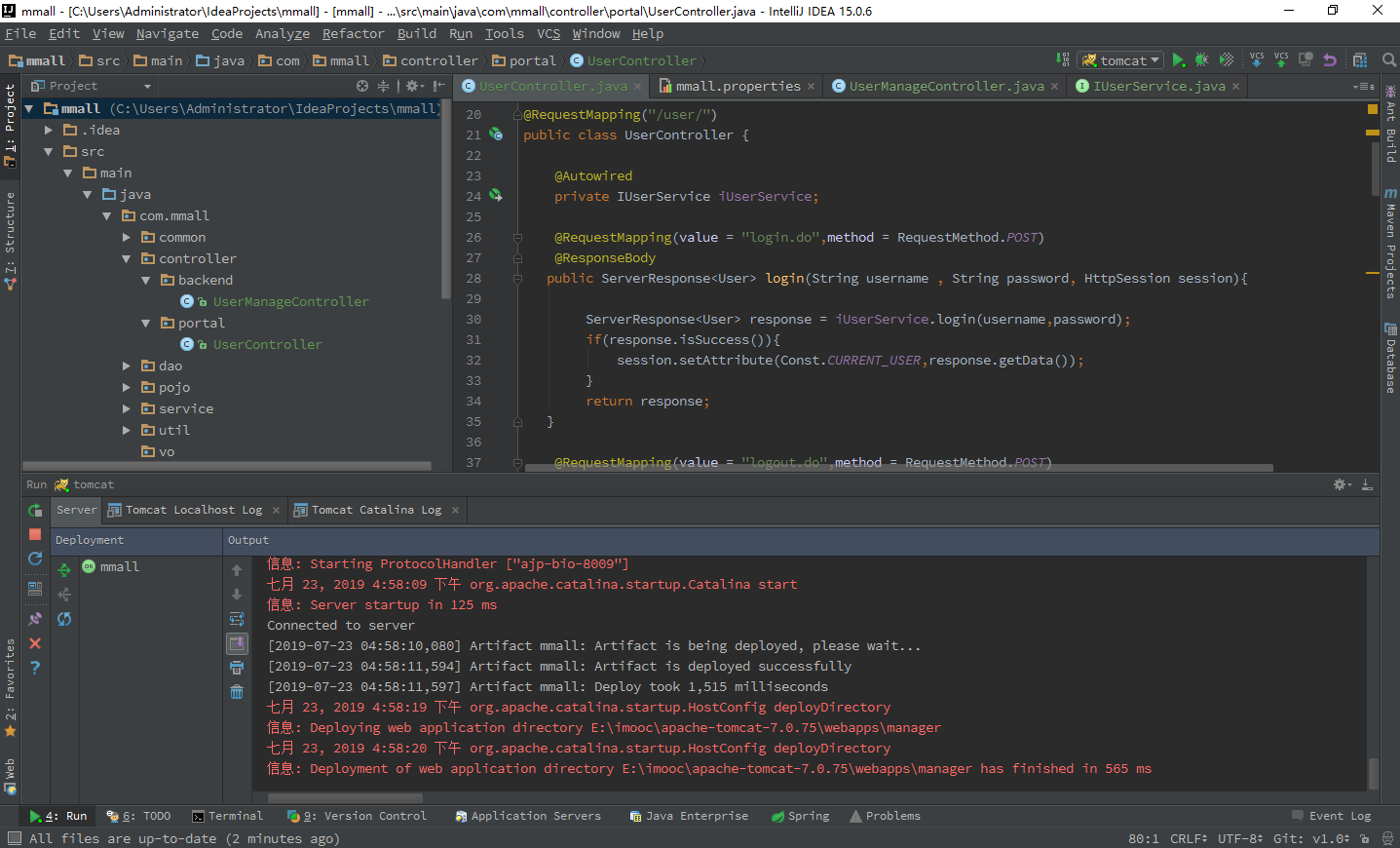Collapse the controller folder in tree
1400x848 pixels.
[x=127, y=259]
